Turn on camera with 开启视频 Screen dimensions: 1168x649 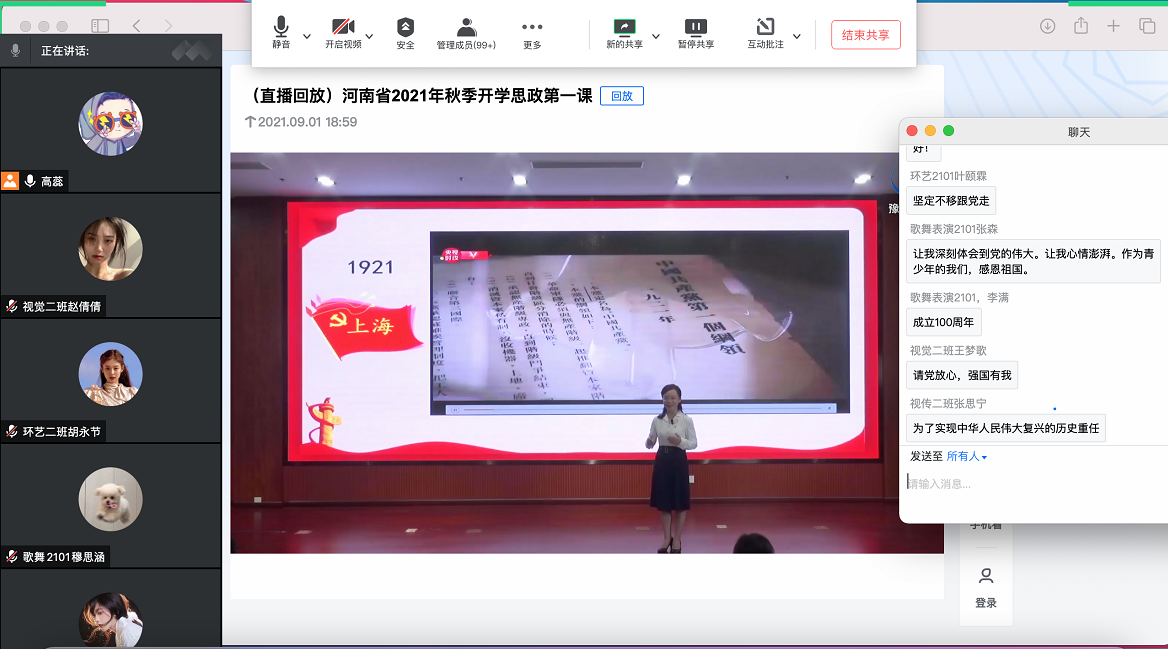click(x=343, y=28)
